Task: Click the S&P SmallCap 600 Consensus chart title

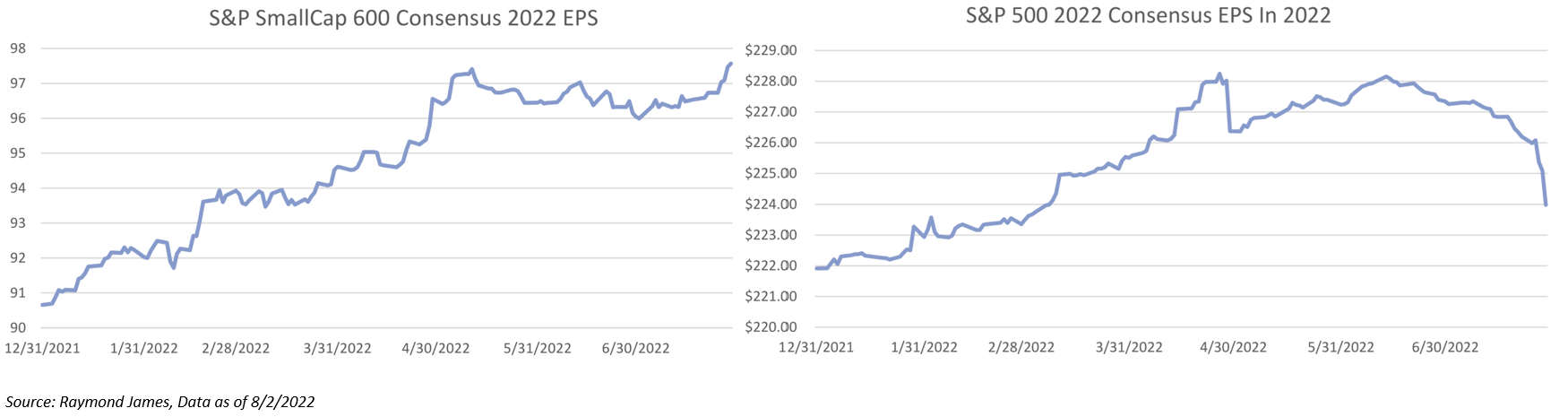Action: pyautogui.click(x=403, y=19)
